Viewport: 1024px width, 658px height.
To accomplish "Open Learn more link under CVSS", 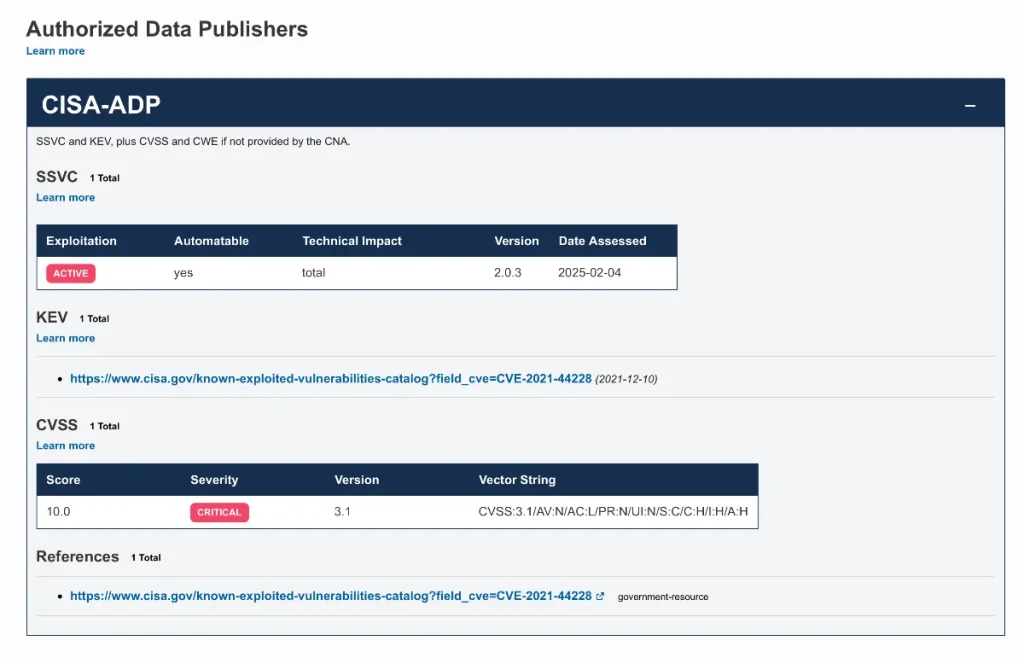I will pyautogui.click(x=65, y=445).
